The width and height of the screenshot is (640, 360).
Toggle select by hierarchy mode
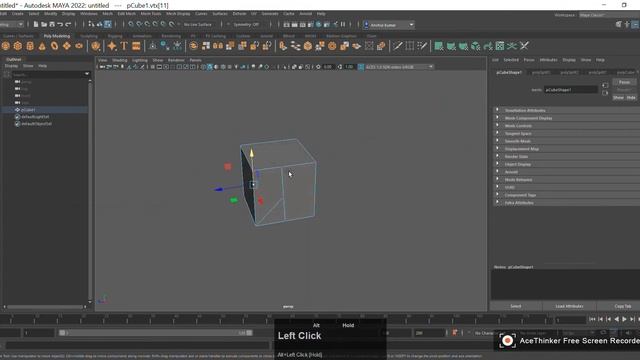pyautogui.click(x=91, y=24)
